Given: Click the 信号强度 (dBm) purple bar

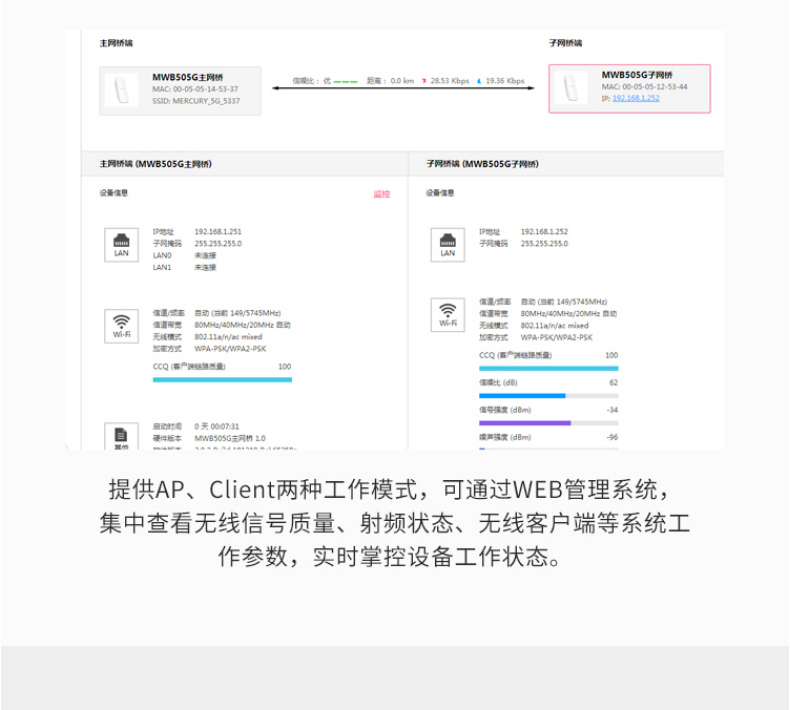Looking at the screenshot, I should (x=524, y=423).
